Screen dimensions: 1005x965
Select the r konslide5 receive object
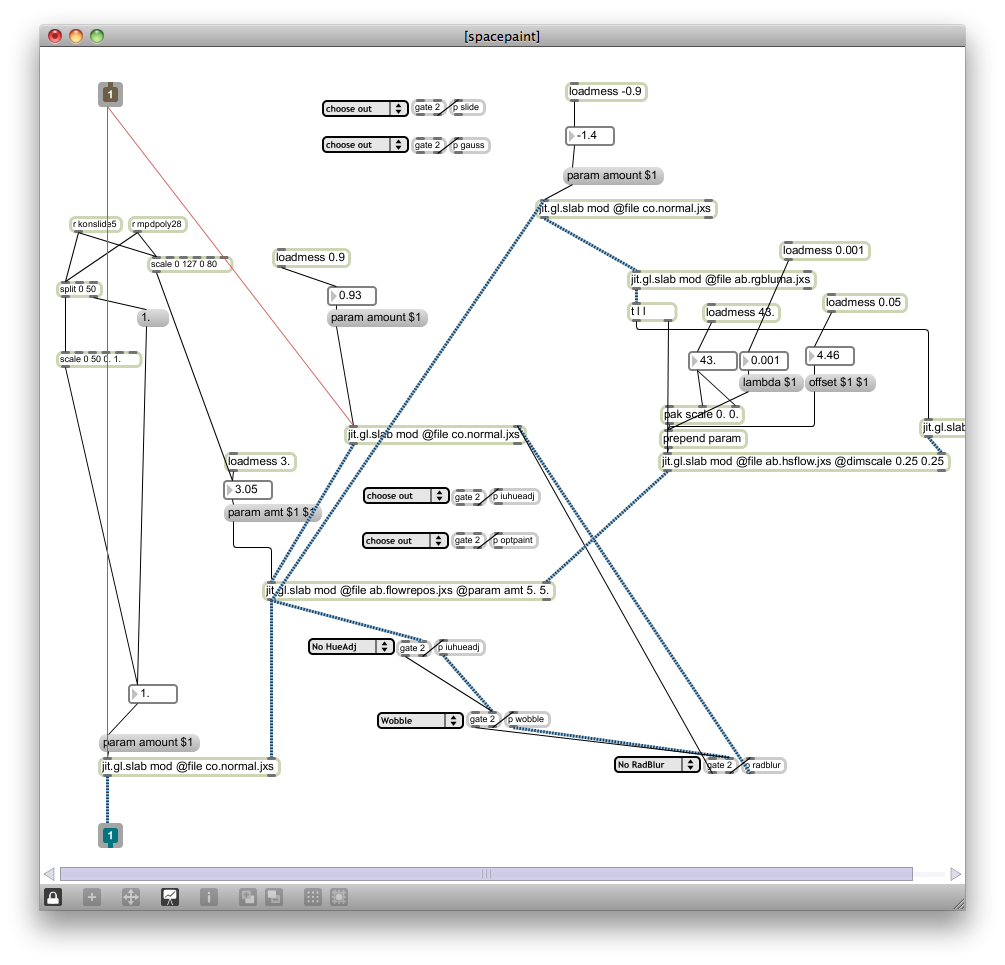(x=96, y=224)
